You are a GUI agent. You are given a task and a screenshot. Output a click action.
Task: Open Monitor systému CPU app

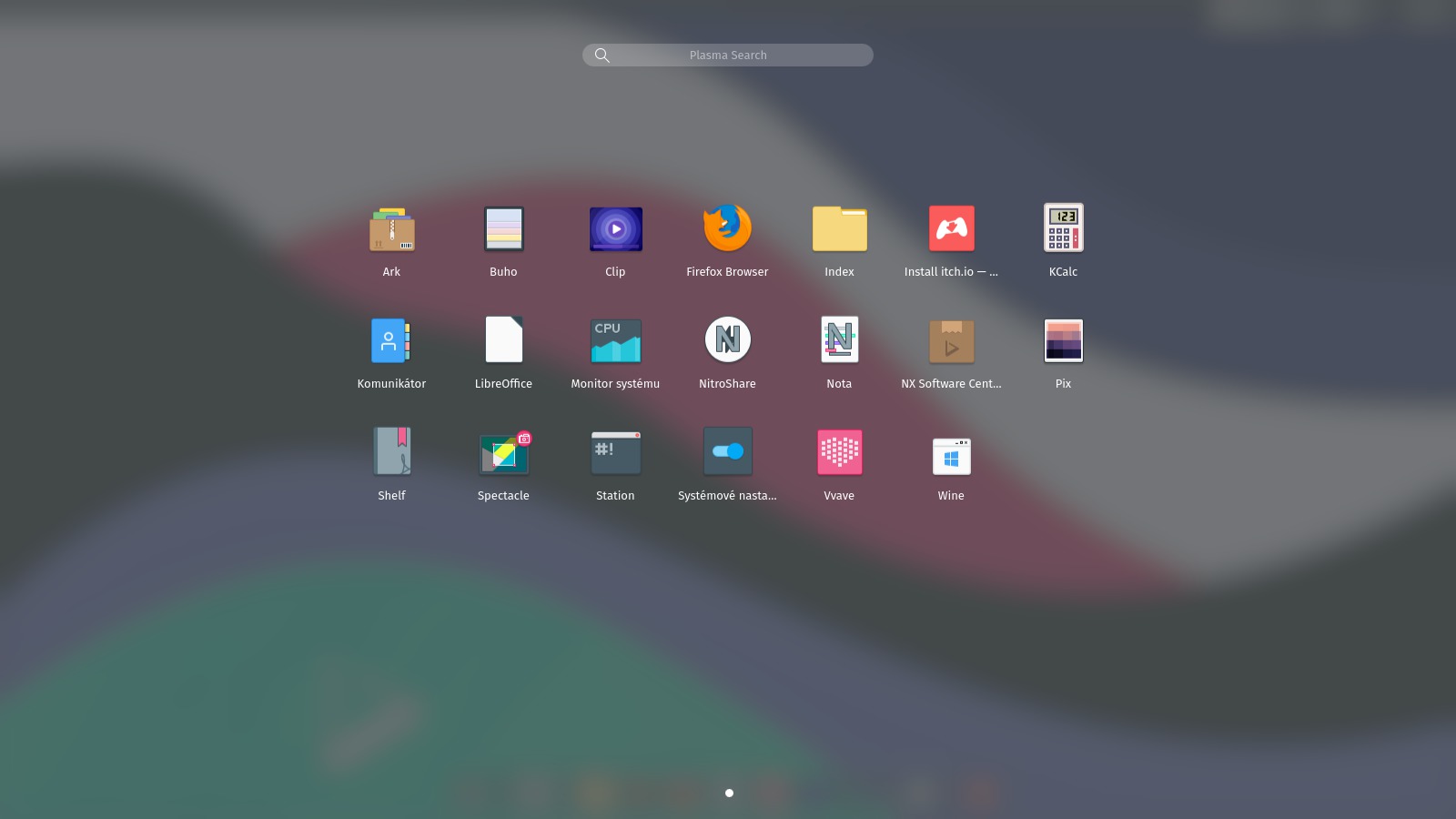615,340
